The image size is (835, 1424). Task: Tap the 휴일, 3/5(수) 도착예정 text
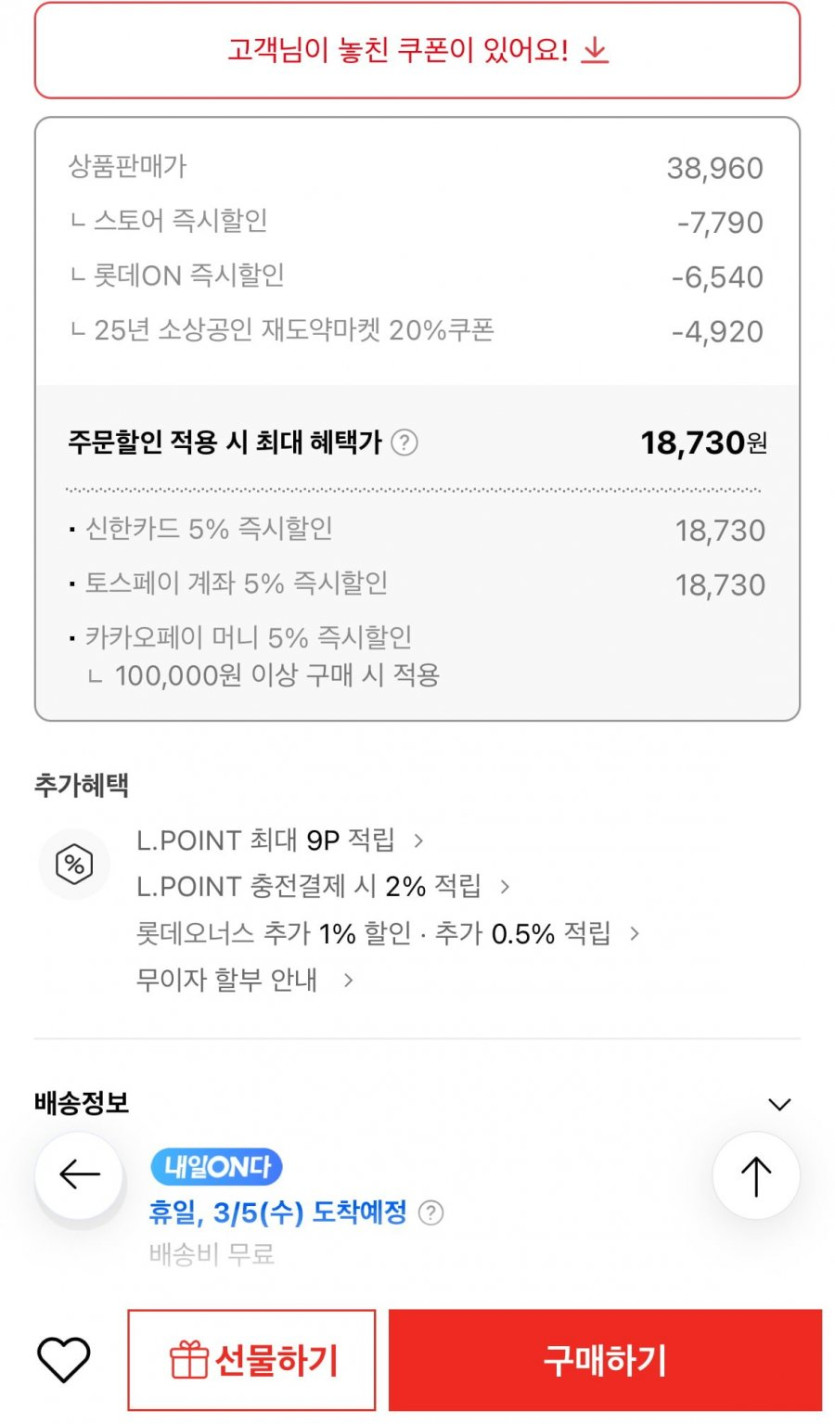pos(277,1213)
